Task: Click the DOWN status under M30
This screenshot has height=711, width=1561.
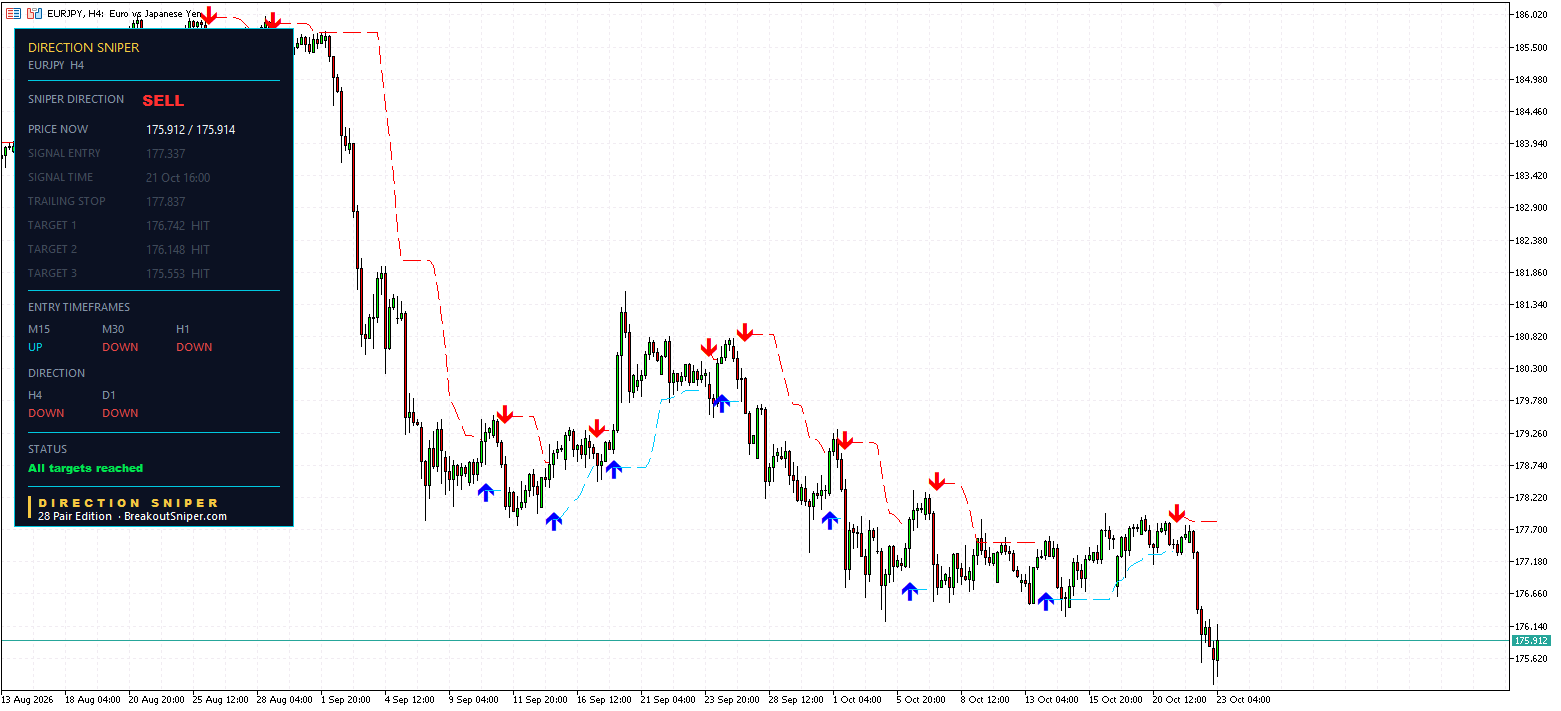Action: (120, 347)
